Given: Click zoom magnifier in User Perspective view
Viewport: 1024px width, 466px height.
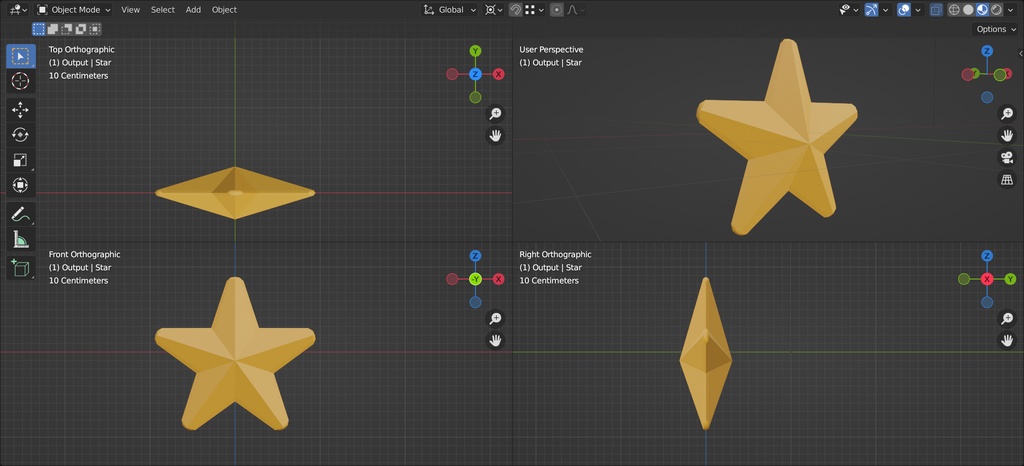Looking at the screenshot, I should click(x=1007, y=114).
